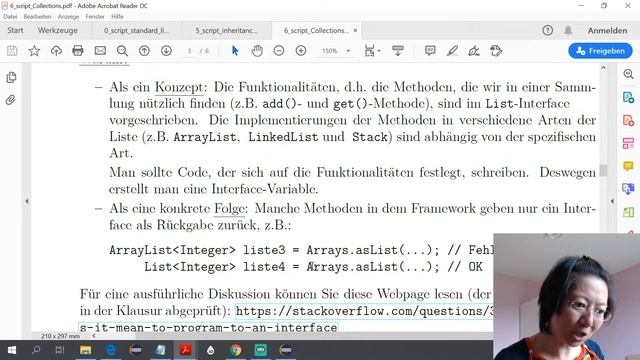Print the document with printer icon
Viewport: 640px width, 360px height.
(78, 51)
